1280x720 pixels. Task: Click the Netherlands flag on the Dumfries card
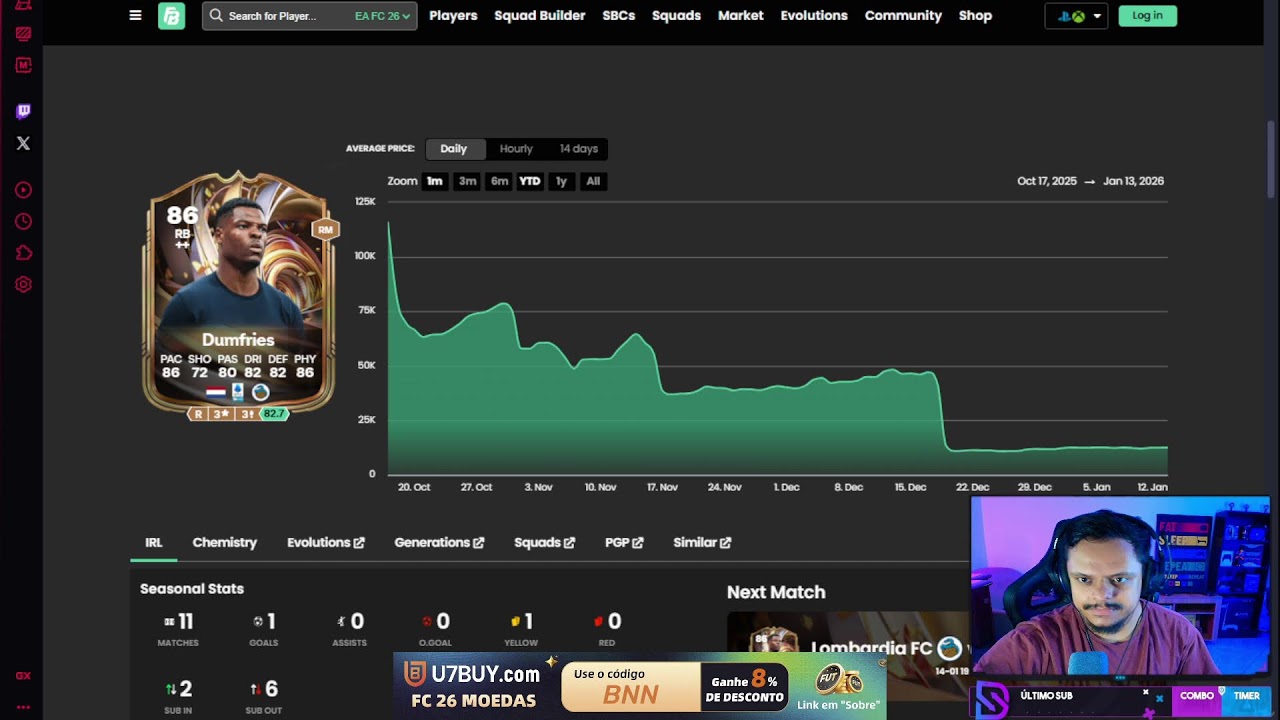coord(215,392)
